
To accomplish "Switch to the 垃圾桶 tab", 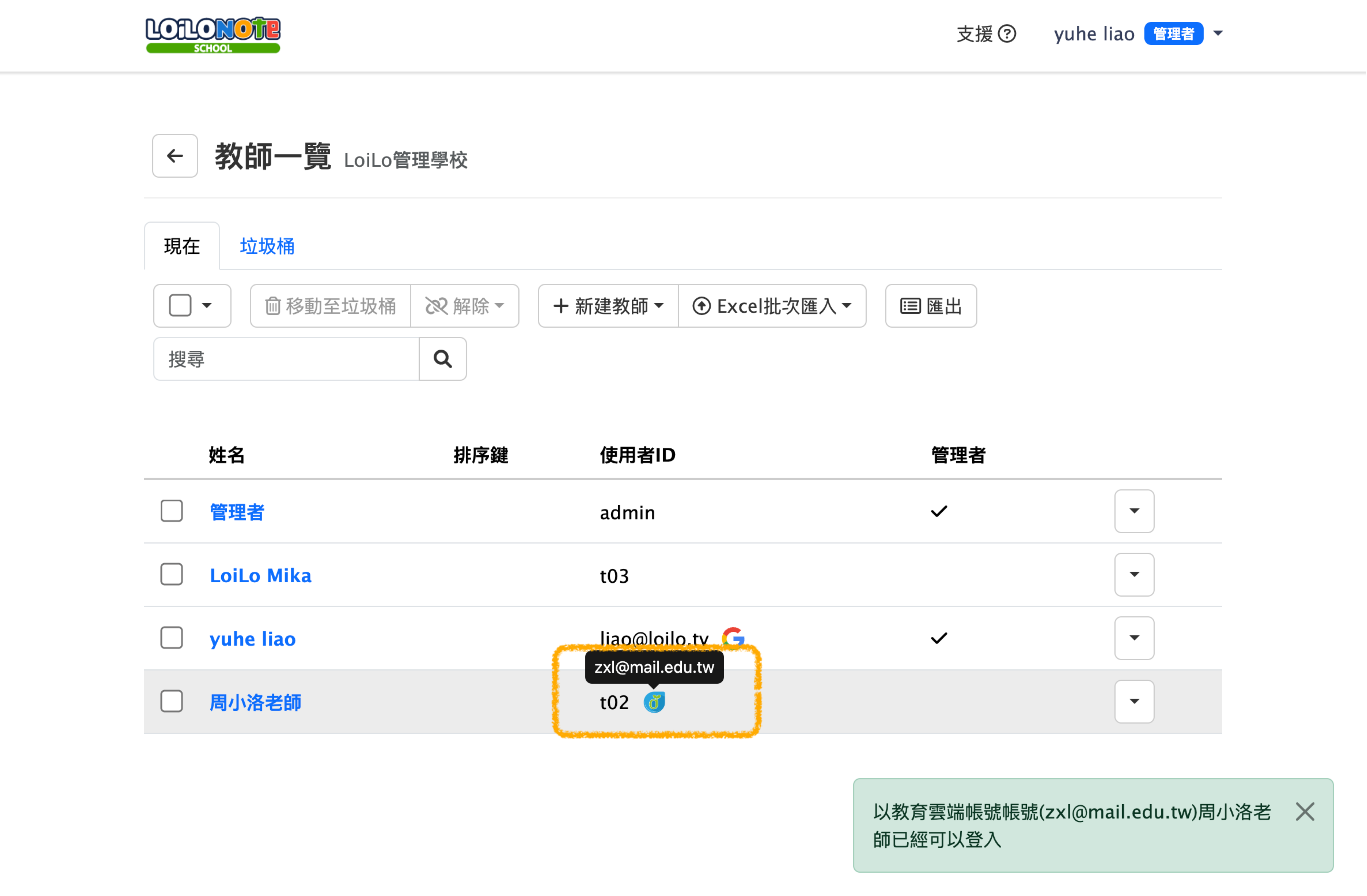I will click(267, 246).
